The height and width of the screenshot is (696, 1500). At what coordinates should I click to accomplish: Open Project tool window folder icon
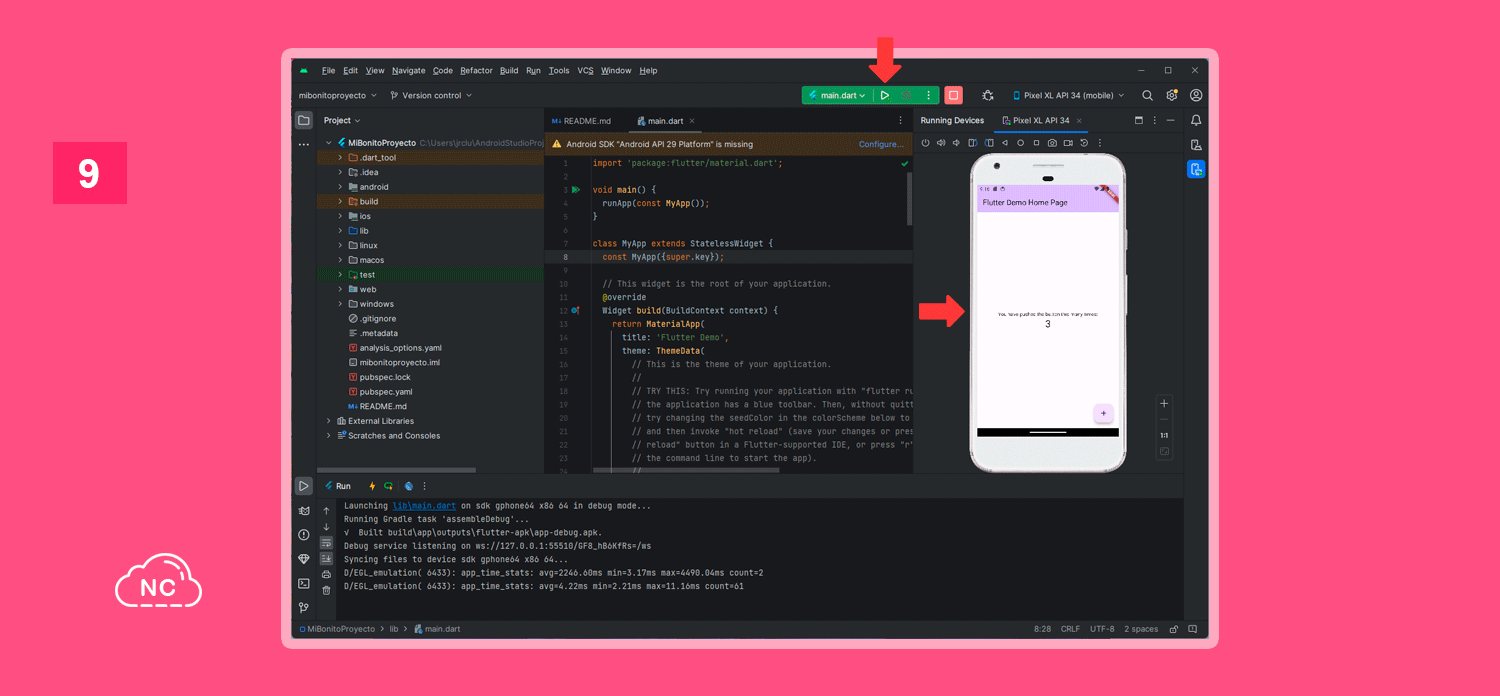(x=304, y=120)
